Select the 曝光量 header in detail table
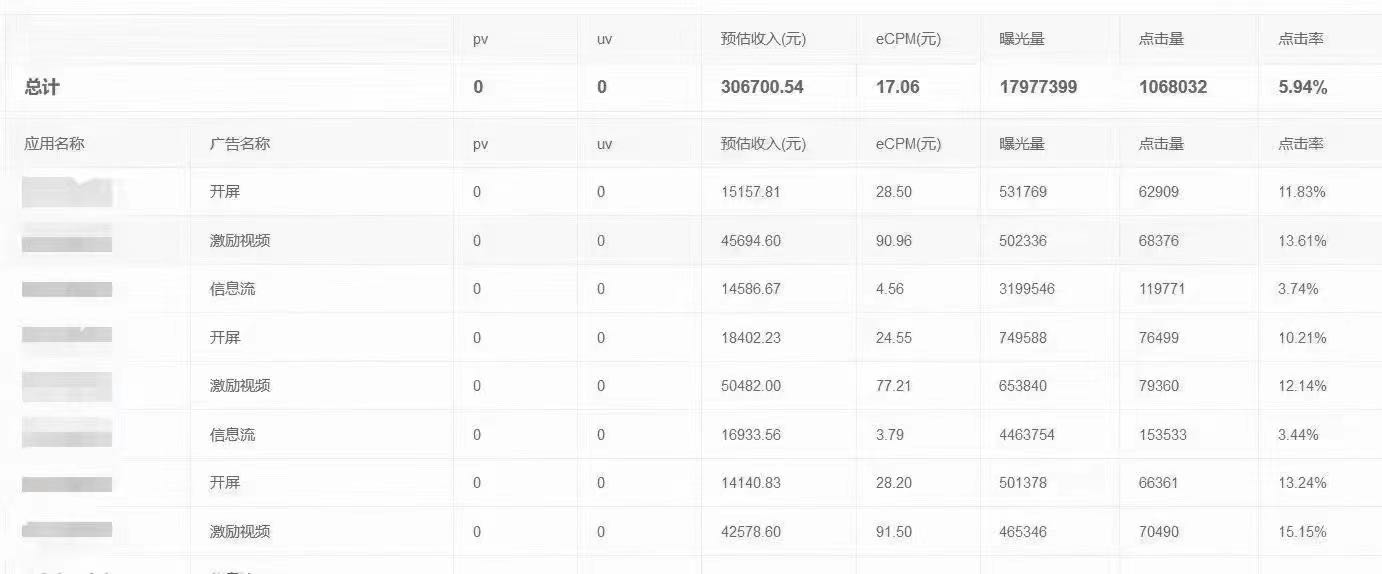This screenshot has height=574, width=1382. click(1022, 143)
